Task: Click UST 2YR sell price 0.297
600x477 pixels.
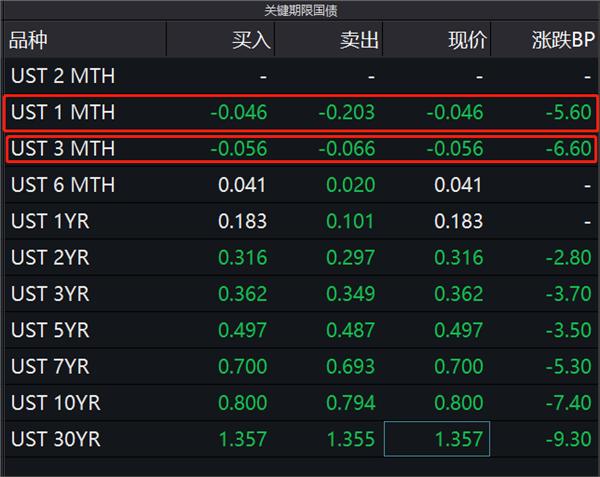Action: 351,258
